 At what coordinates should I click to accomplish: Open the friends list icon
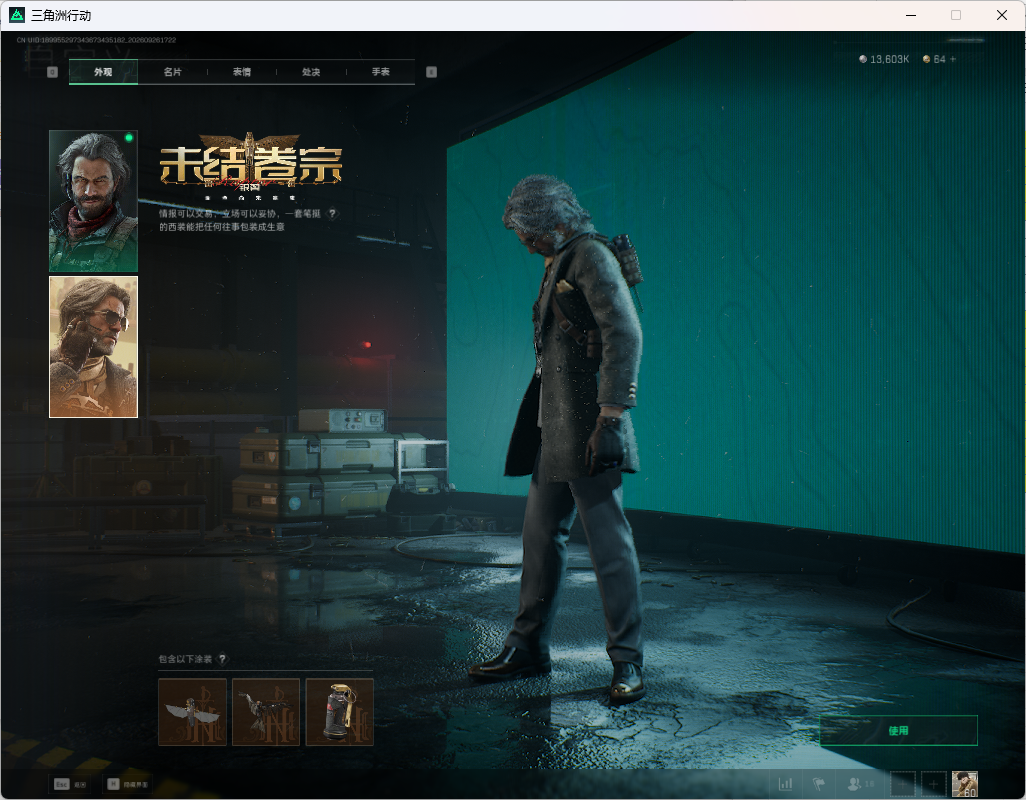tap(860, 784)
